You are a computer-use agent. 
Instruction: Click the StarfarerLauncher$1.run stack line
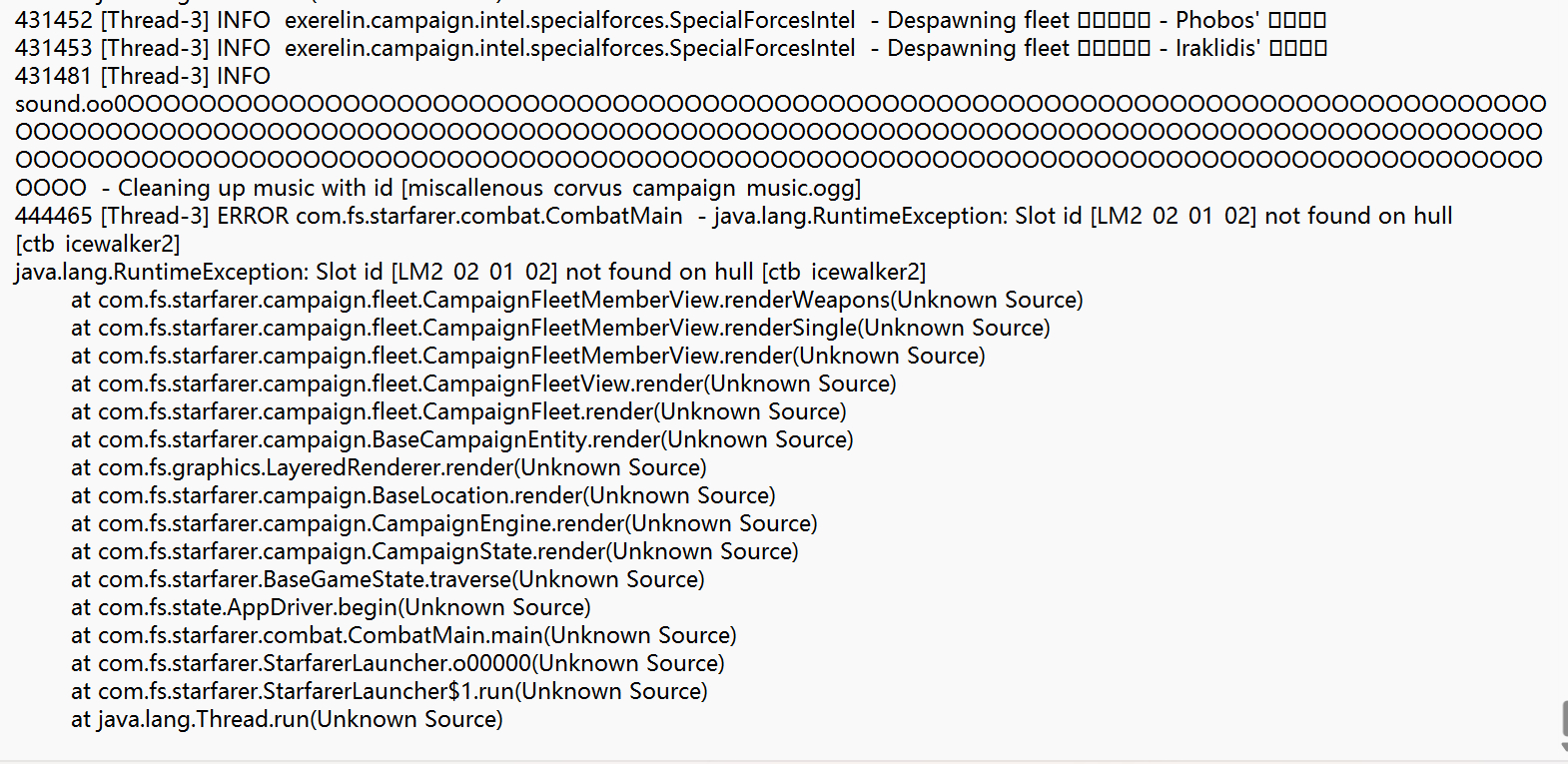tap(389, 691)
